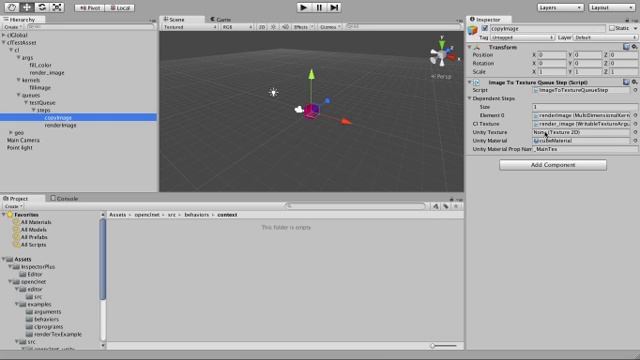Open the RGB render mode dropdown

click(x=237, y=27)
